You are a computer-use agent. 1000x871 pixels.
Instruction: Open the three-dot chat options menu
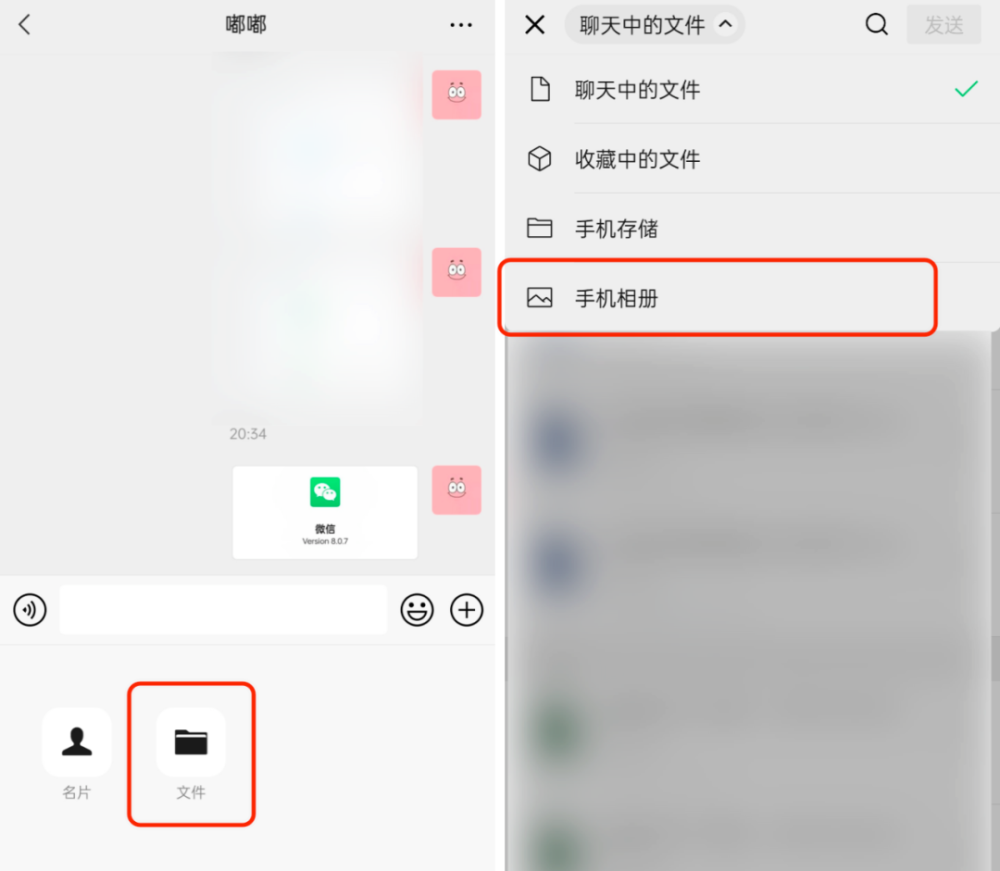click(x=460, y=25)
